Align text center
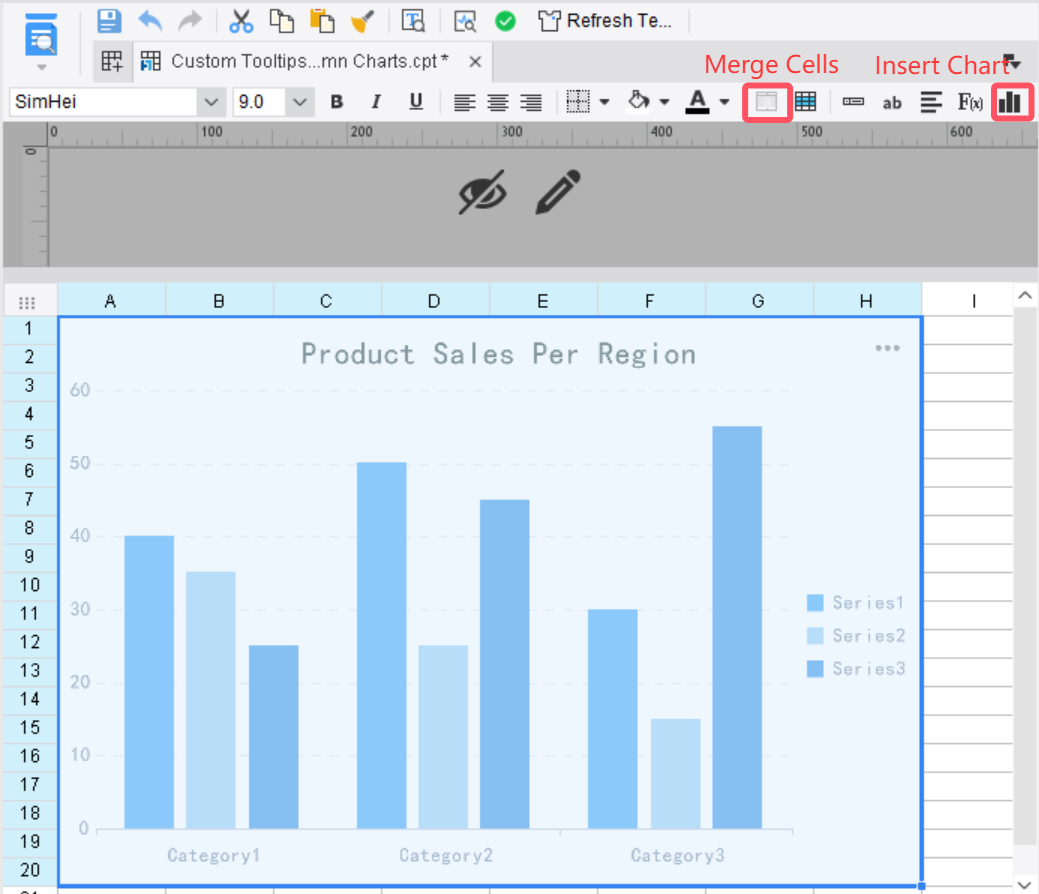This screenshot has height=894, width=1039. pos(498,102)
